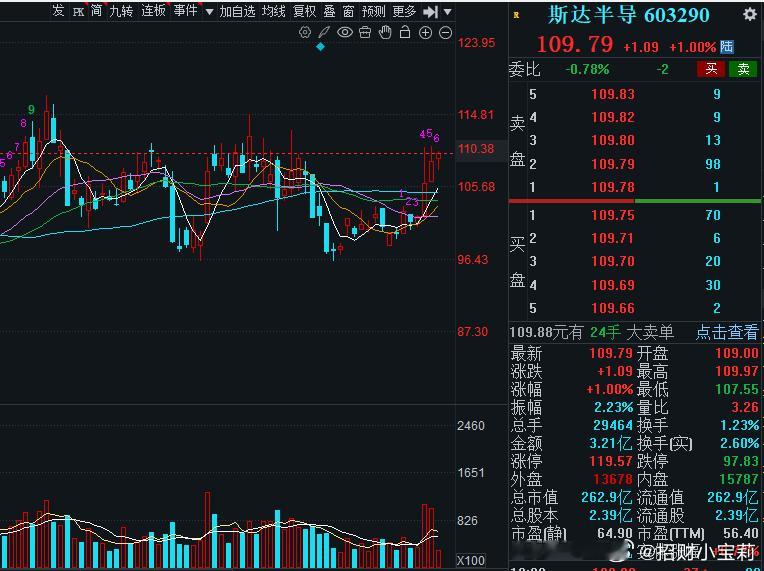Click the sell-buy ratio red-green bar
The height and width of the screenshot is (571, 764).
634,201
